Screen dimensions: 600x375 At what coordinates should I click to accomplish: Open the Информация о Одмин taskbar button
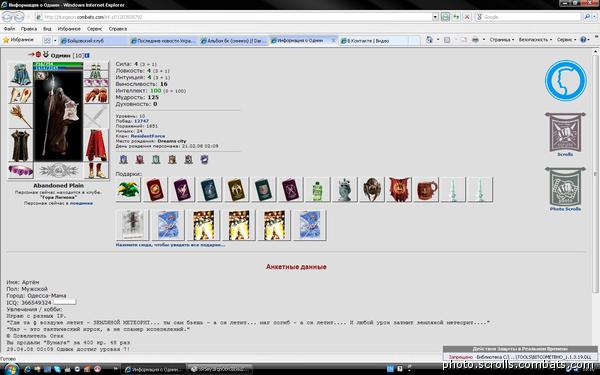click(x=153, y=369)
